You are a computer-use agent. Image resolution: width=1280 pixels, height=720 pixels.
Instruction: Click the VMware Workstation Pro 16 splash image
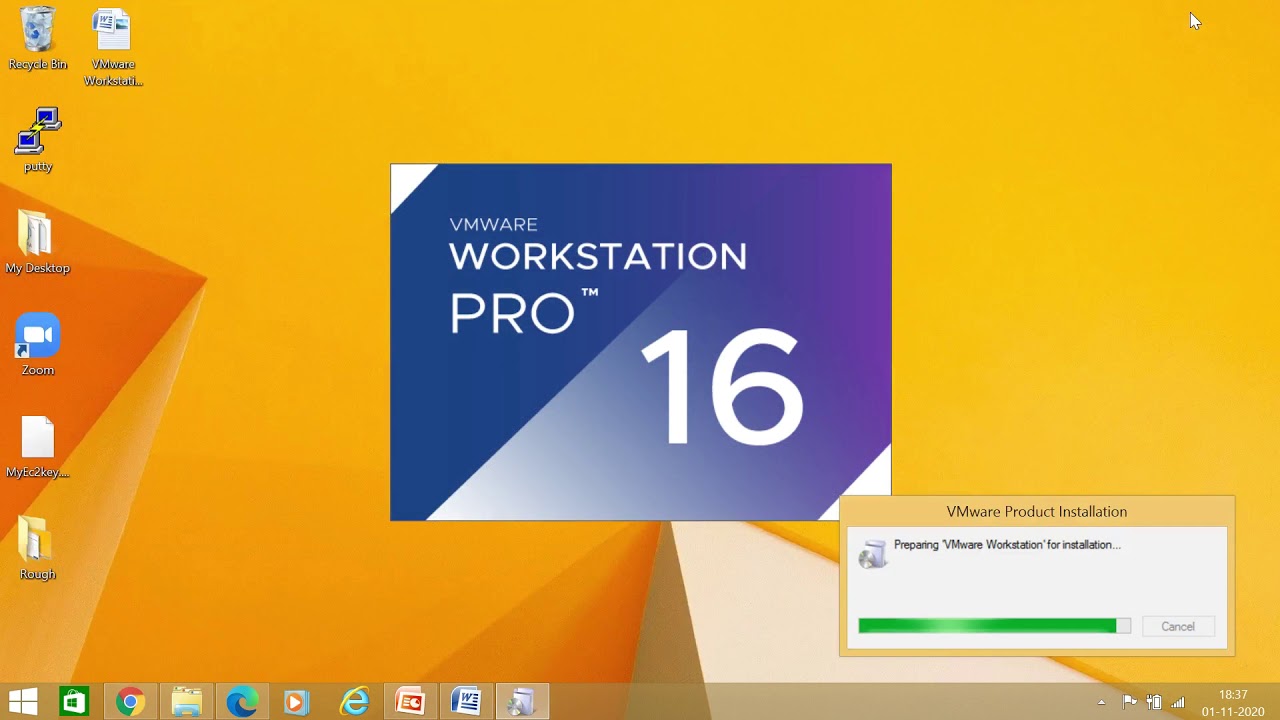pyautogui.click(x=640, y=342)
